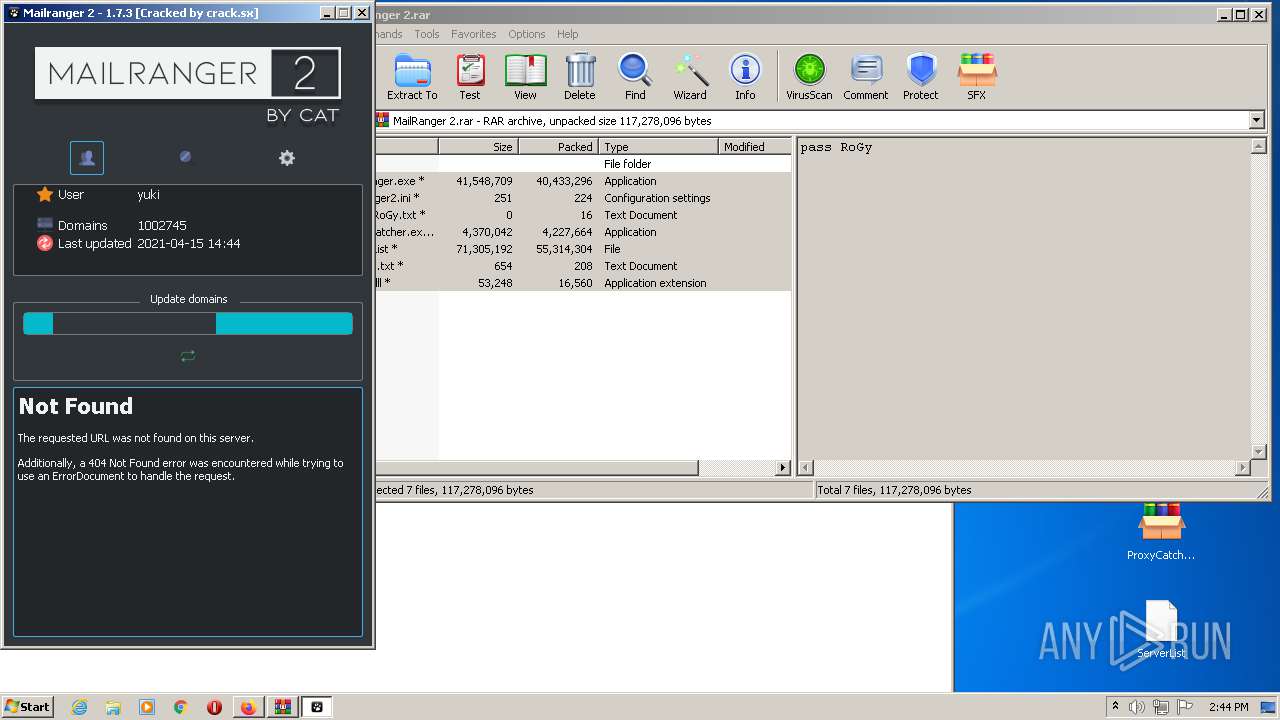The height and width of the screenshot is (720, 1280).
Task: Sort file list by Modified column
Action: [x=754, y=146]
